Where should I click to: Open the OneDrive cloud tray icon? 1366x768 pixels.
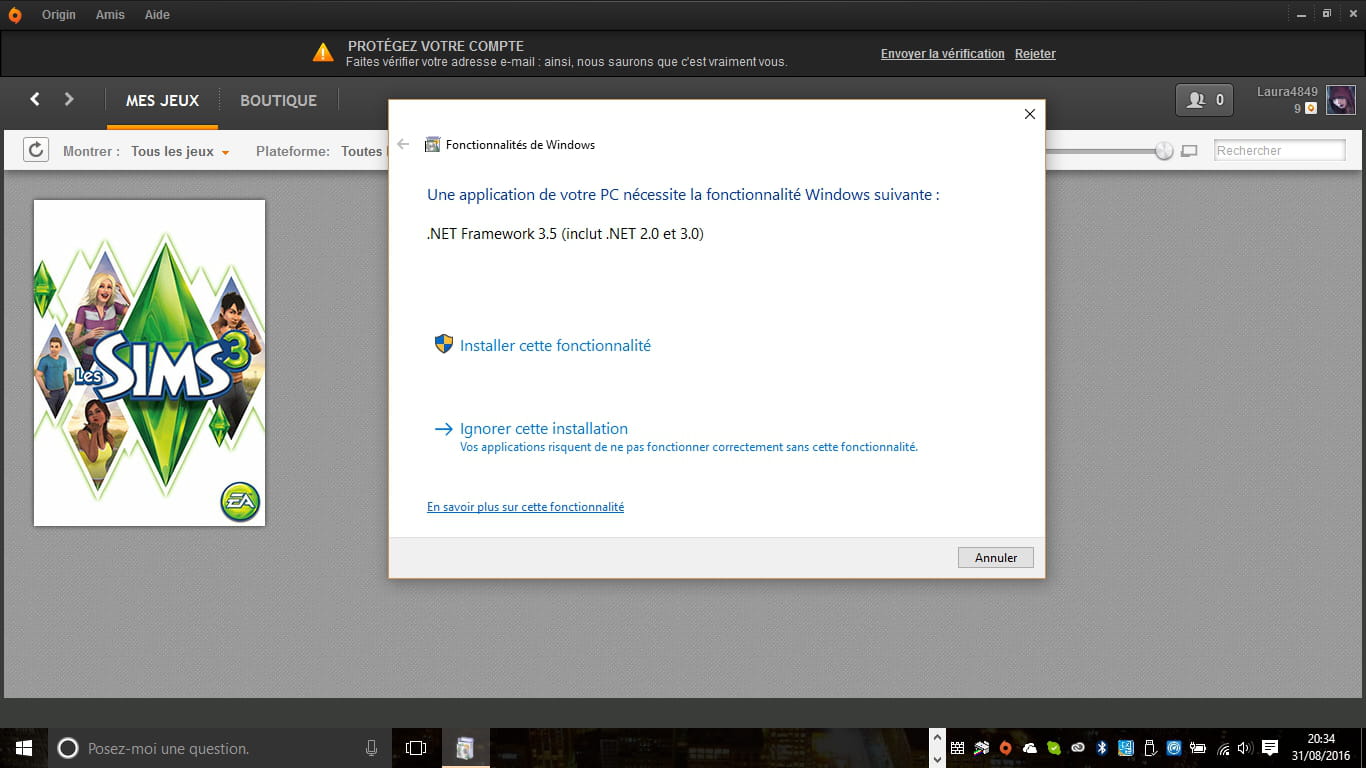[1029, 748]
